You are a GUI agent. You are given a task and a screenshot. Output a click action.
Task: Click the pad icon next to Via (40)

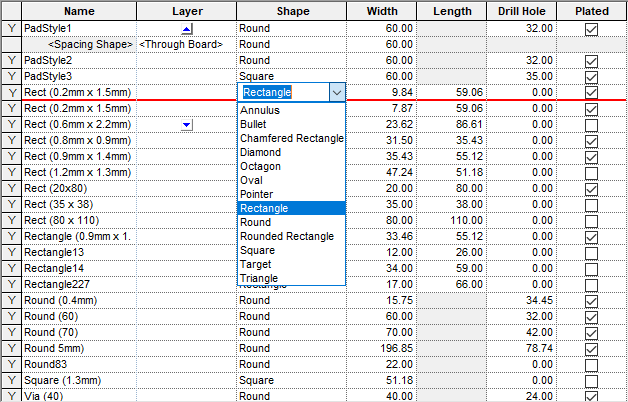point(11,396)
